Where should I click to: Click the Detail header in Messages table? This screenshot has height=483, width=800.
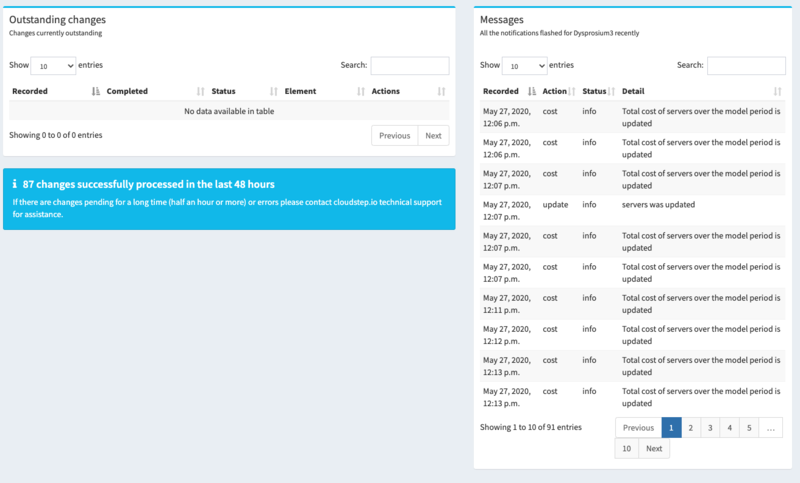point(633,91)
